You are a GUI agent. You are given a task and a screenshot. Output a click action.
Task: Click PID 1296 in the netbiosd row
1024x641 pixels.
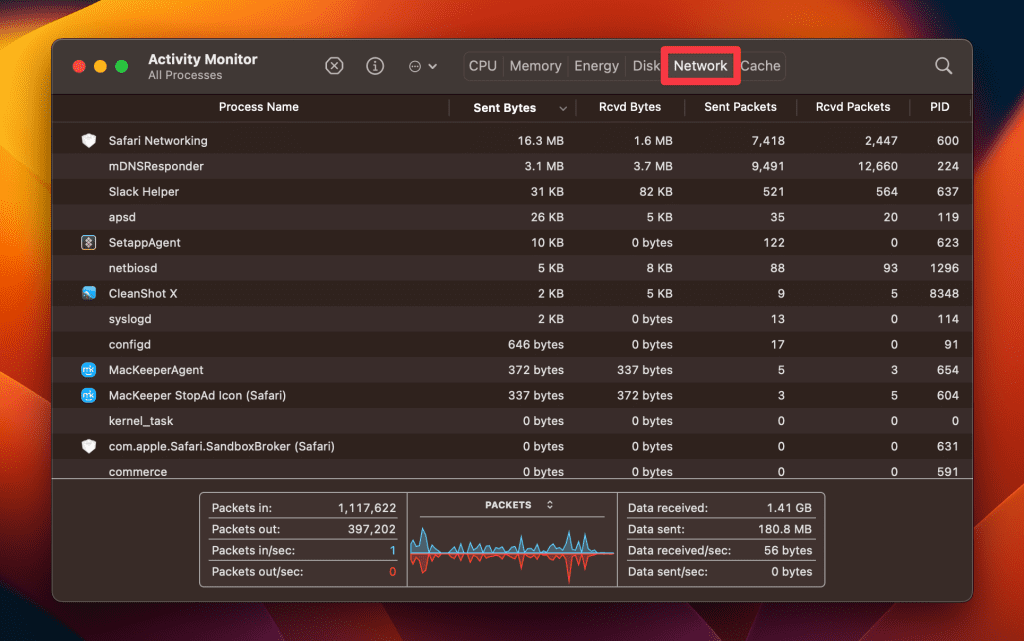(944, 268)
